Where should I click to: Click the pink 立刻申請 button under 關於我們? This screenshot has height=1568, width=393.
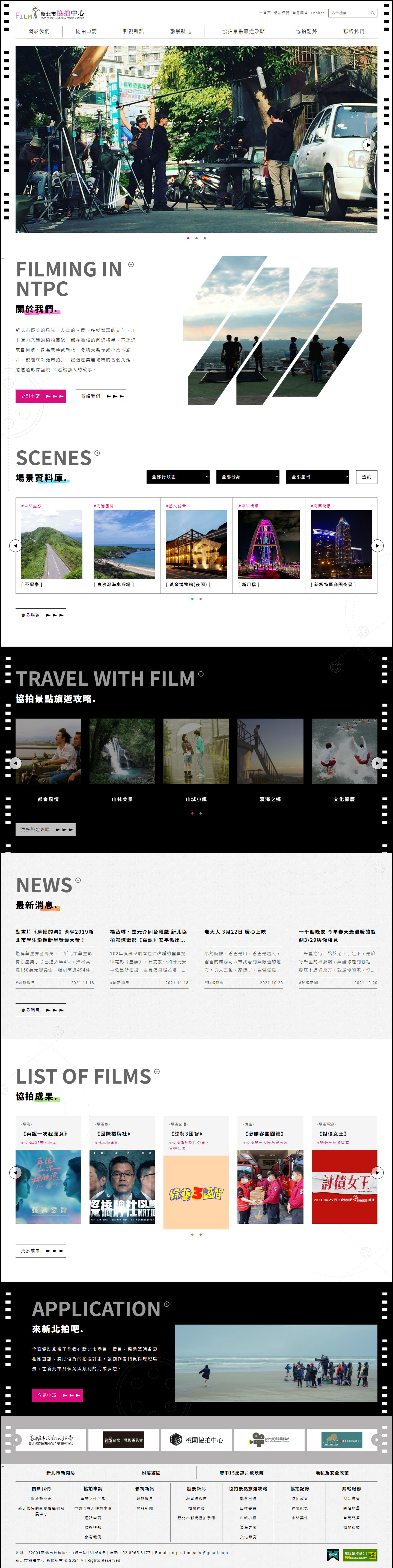point(41,396)
